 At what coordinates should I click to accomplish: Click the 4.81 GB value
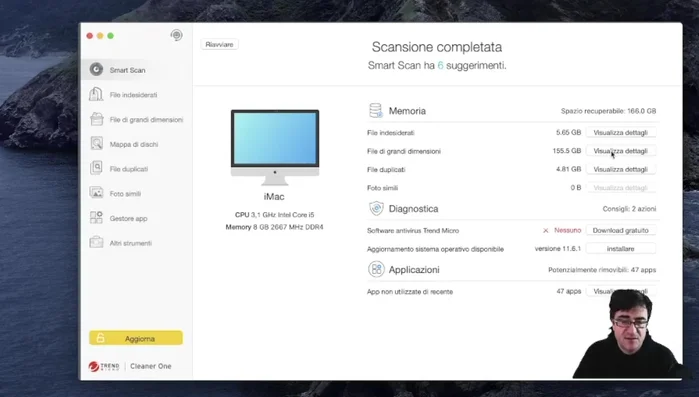[568, 169]
